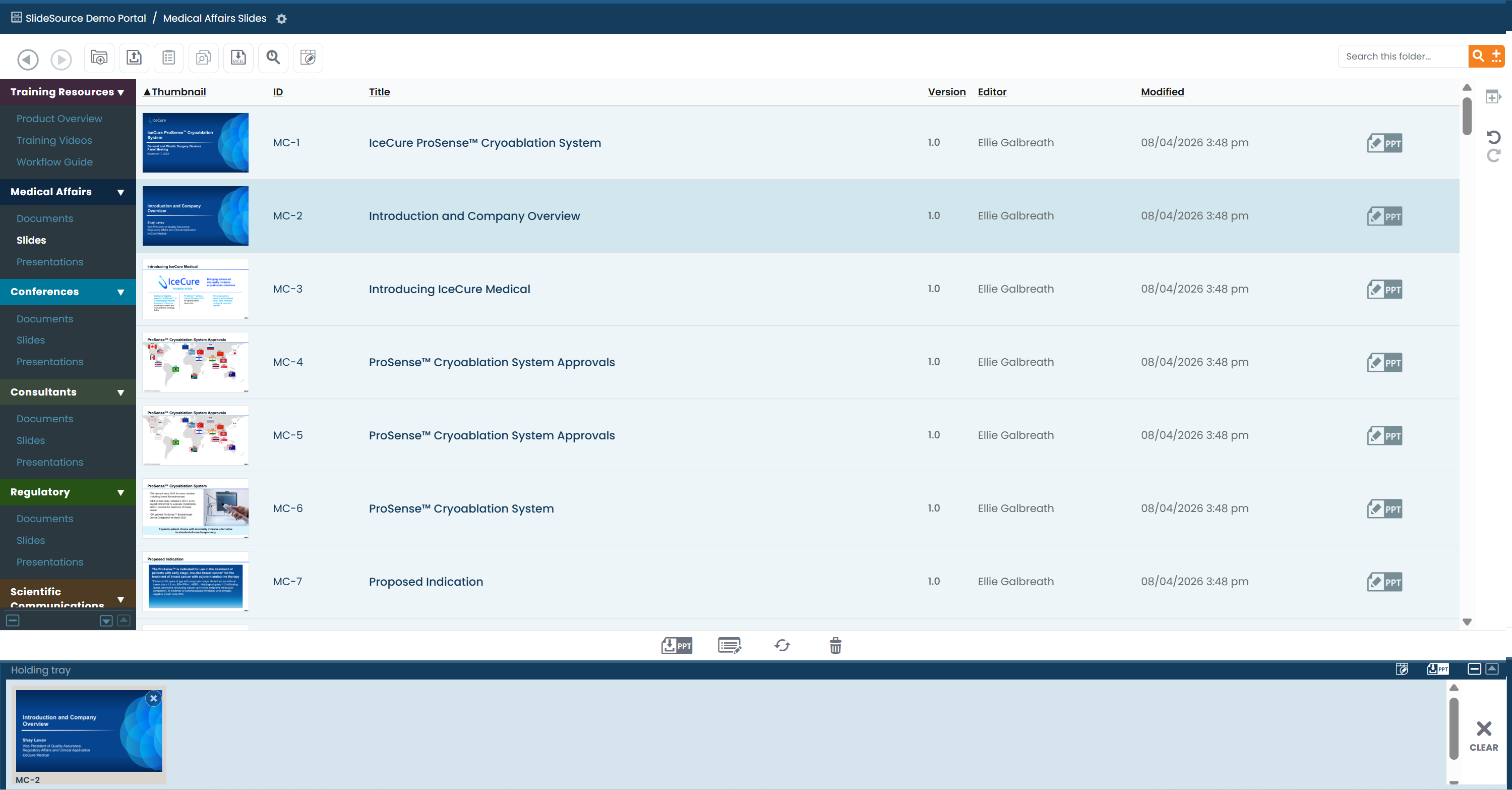Open Presentations under Consultants

tap(50, 462)
